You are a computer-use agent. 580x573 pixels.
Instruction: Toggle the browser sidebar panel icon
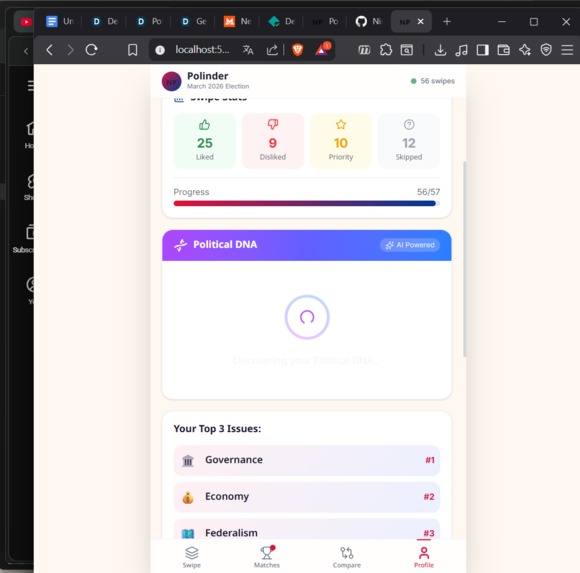point(482,50)
